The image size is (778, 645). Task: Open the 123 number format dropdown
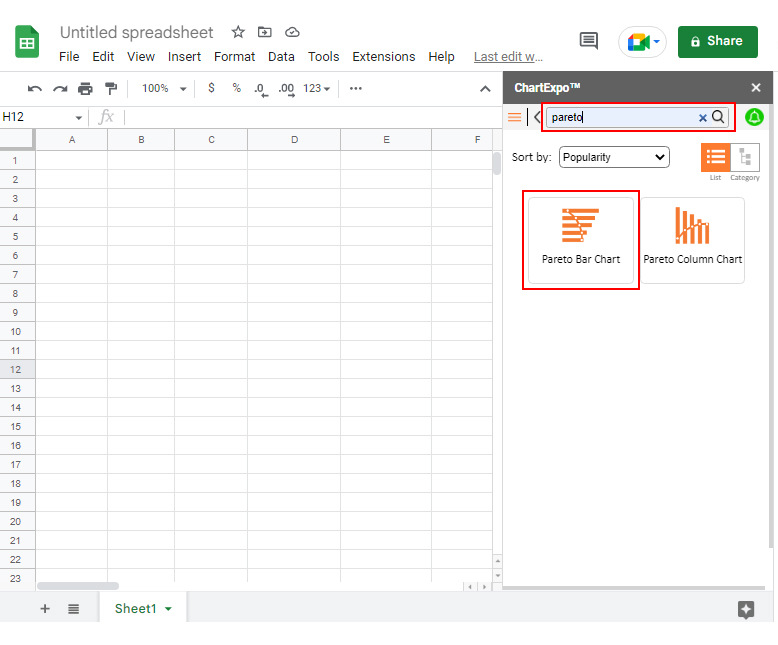317,89
